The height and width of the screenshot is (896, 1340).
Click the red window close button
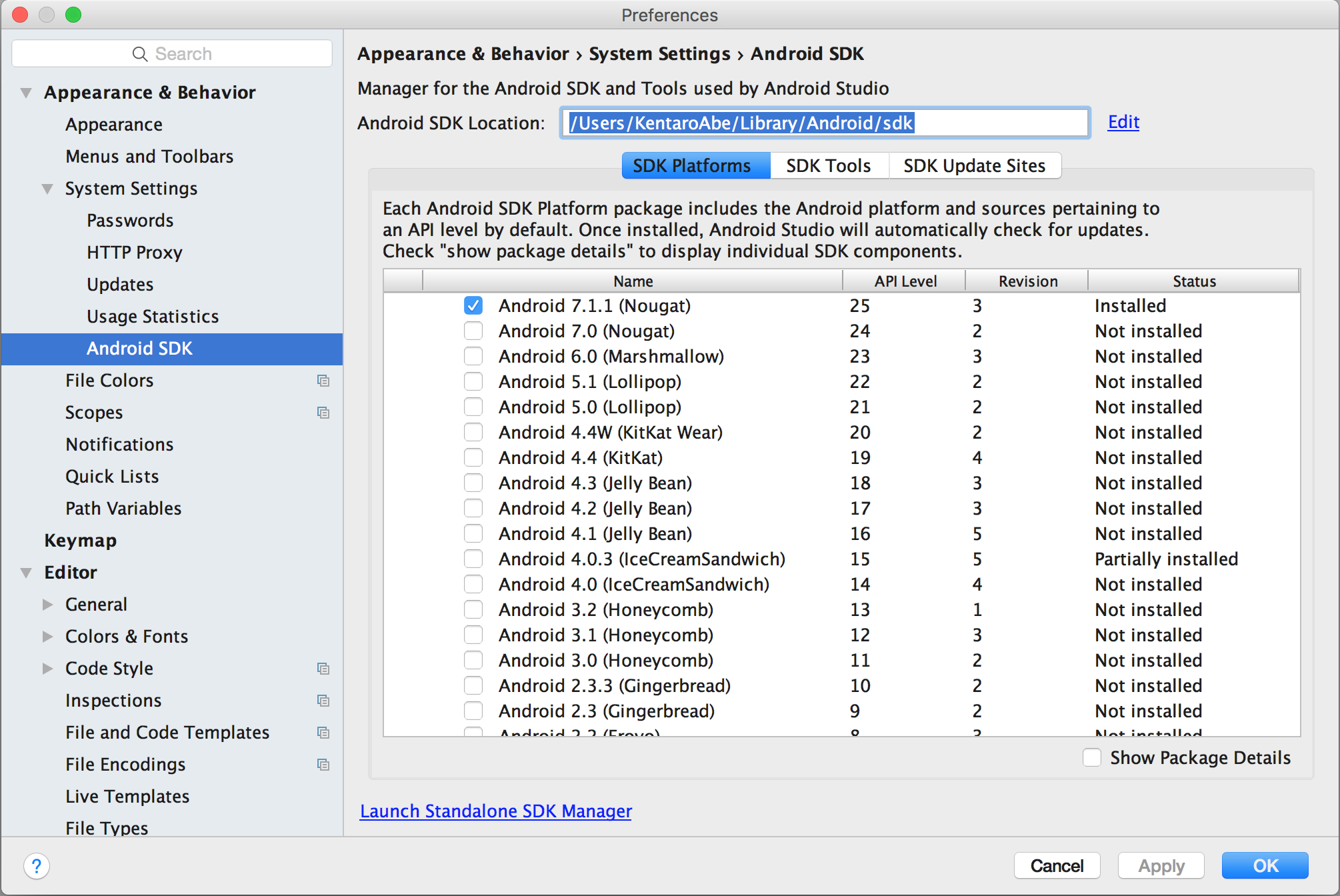click(x=20, y=15)
